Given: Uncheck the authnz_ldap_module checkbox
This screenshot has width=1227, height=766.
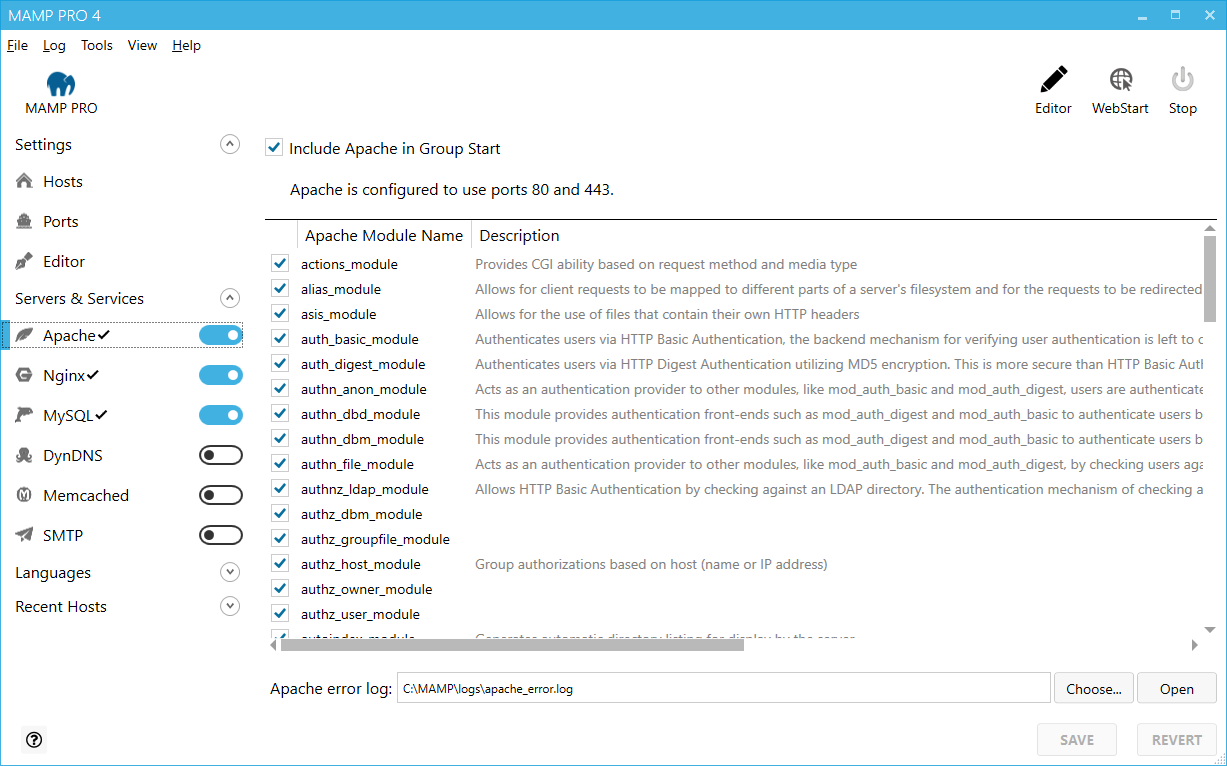Looking at the screenshot, I should pos(280,489).
